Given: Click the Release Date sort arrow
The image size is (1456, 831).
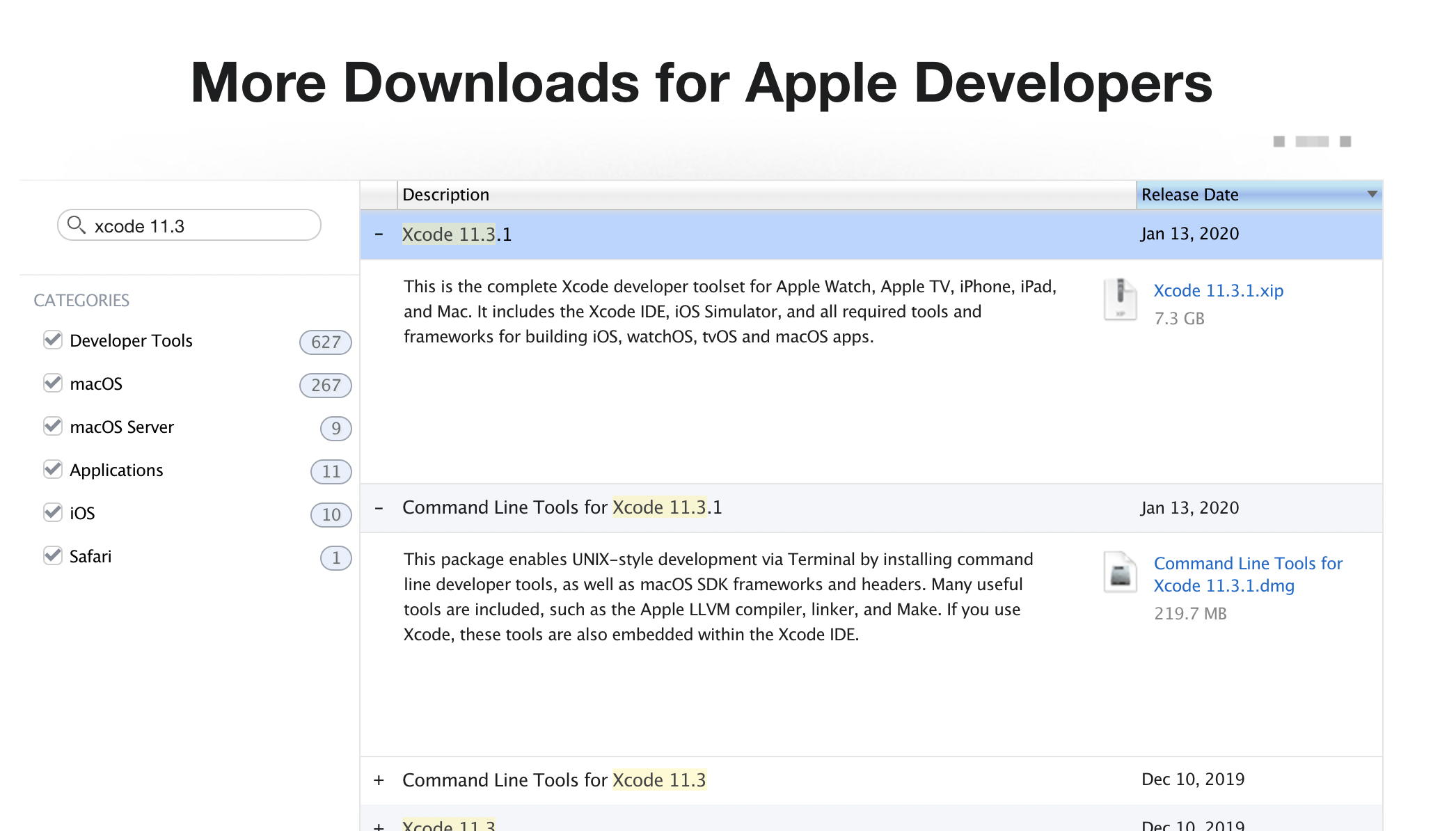Looking at the screenshot, I should pos(1372,194).
